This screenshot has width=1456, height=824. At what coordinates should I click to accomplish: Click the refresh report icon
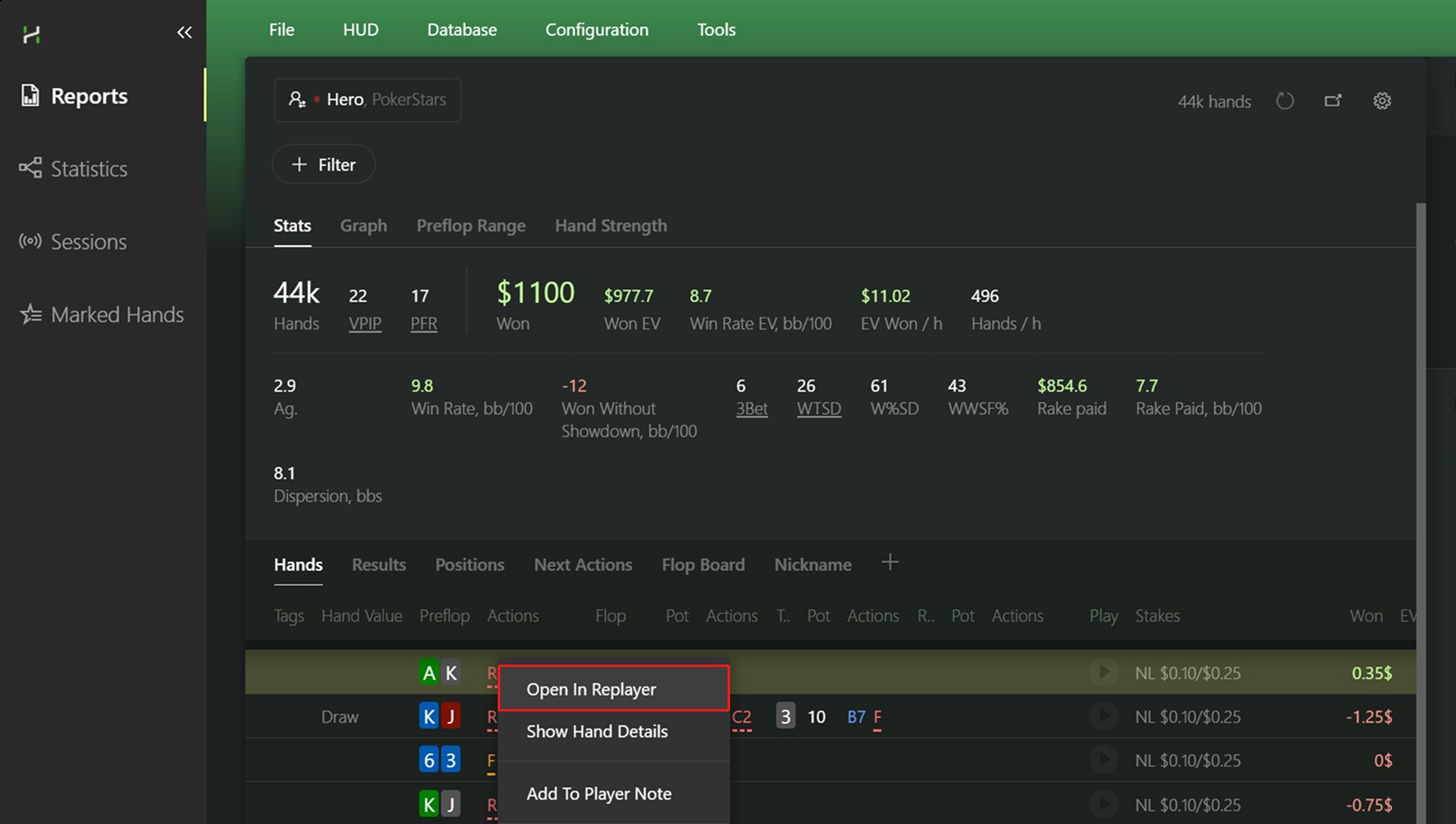(x=1284, y=101)
